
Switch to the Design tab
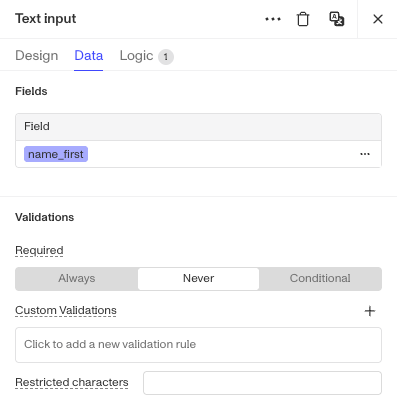[37, 56]
